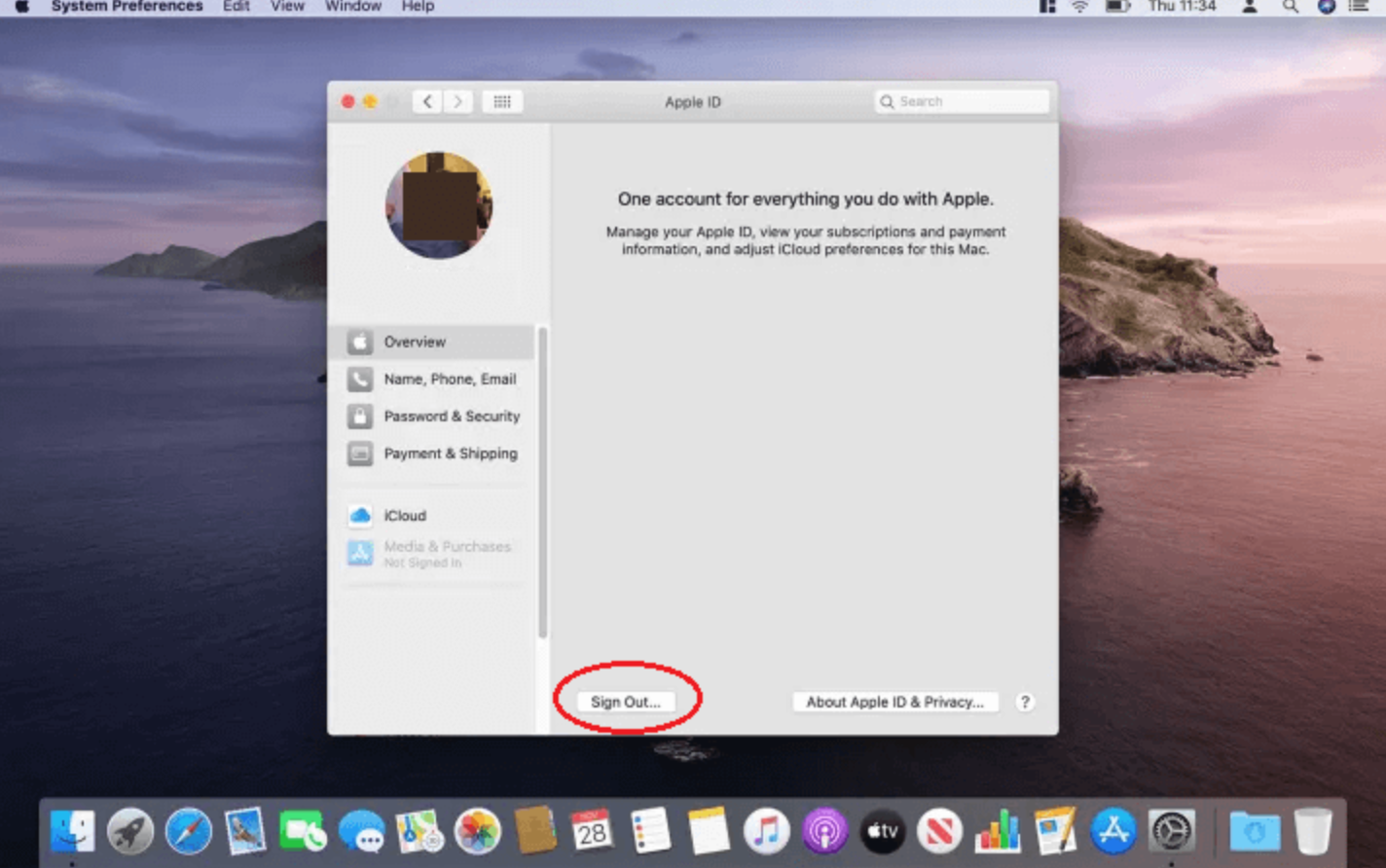Open the Window menu

pyautogui.click(x=352, y=7)
